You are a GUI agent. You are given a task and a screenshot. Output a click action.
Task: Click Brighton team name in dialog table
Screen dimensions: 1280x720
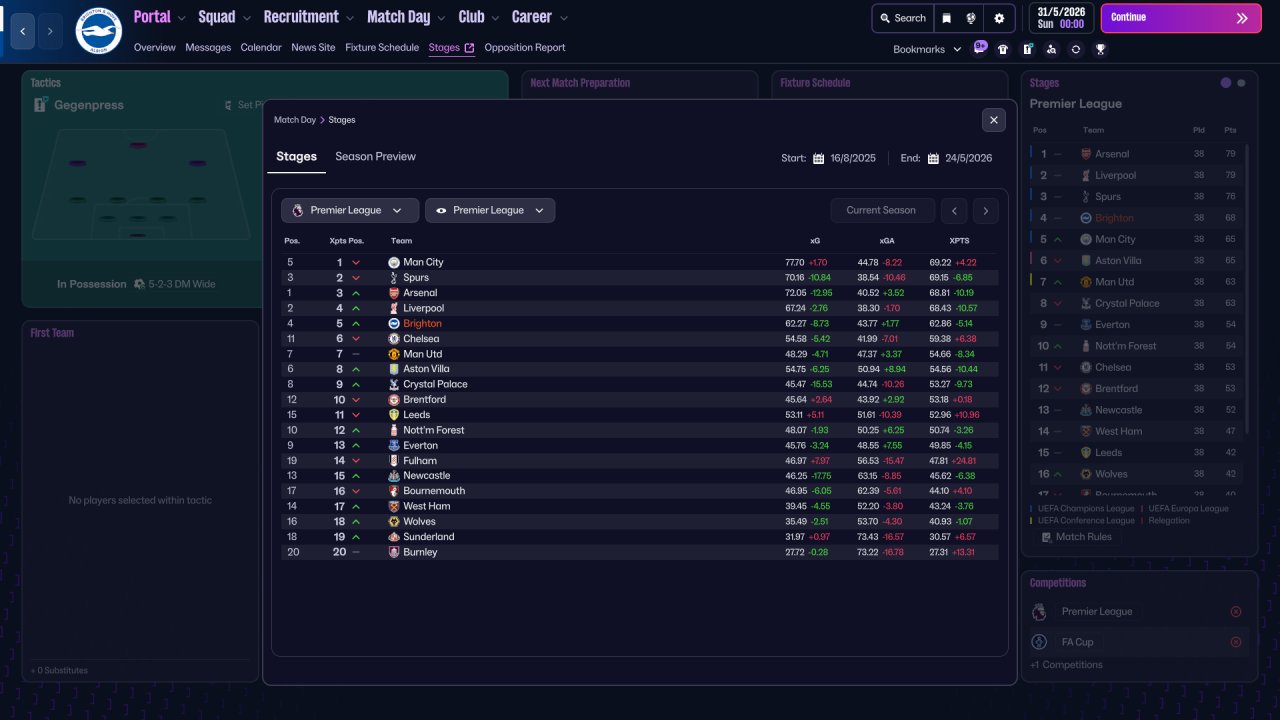[422, 323]
